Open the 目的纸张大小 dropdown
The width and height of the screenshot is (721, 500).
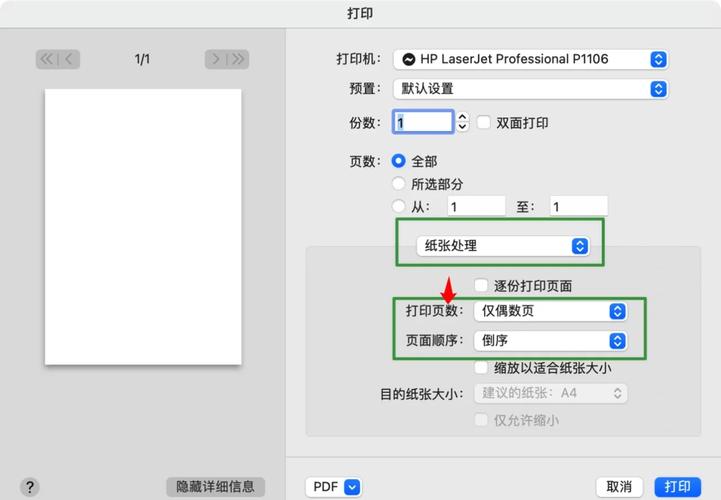(550, 393)
